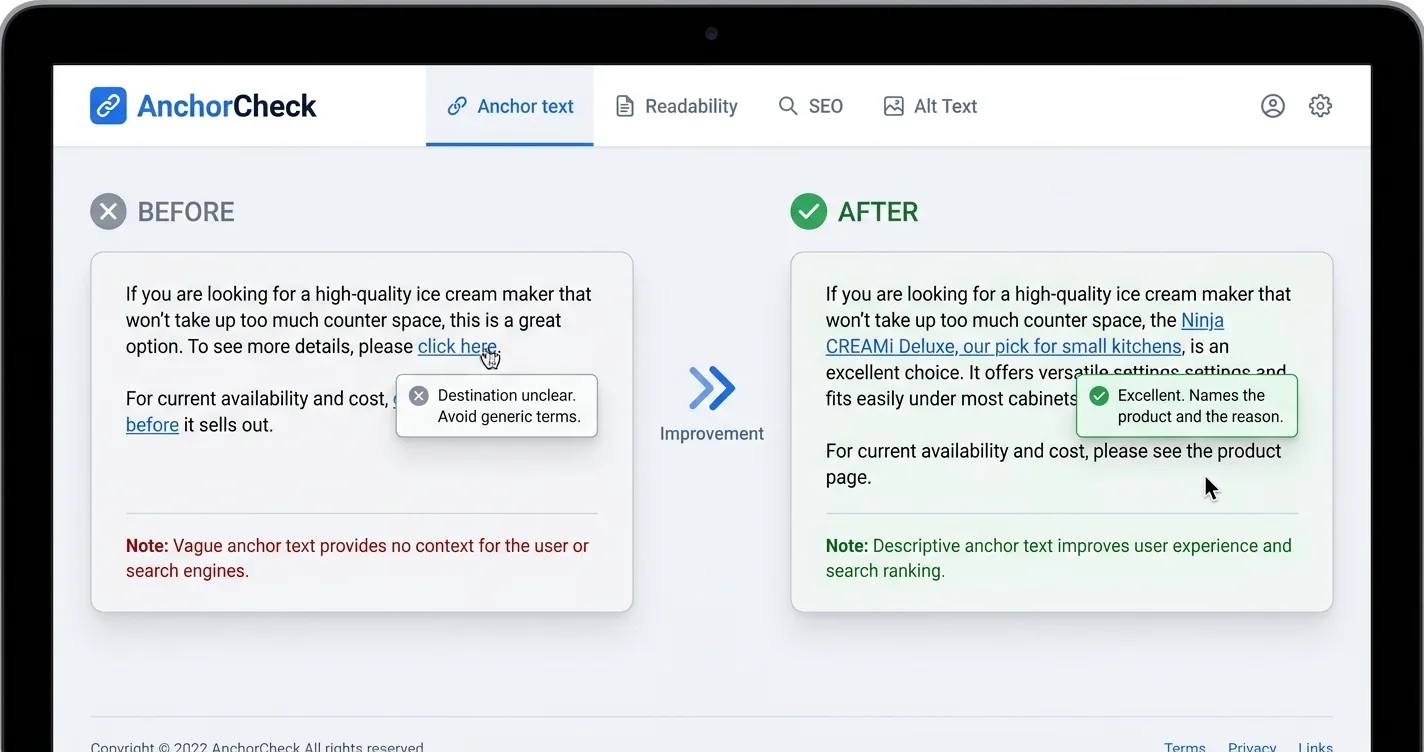Click the 'Excellent. Names the product' tooltip text

(1200, 406)
